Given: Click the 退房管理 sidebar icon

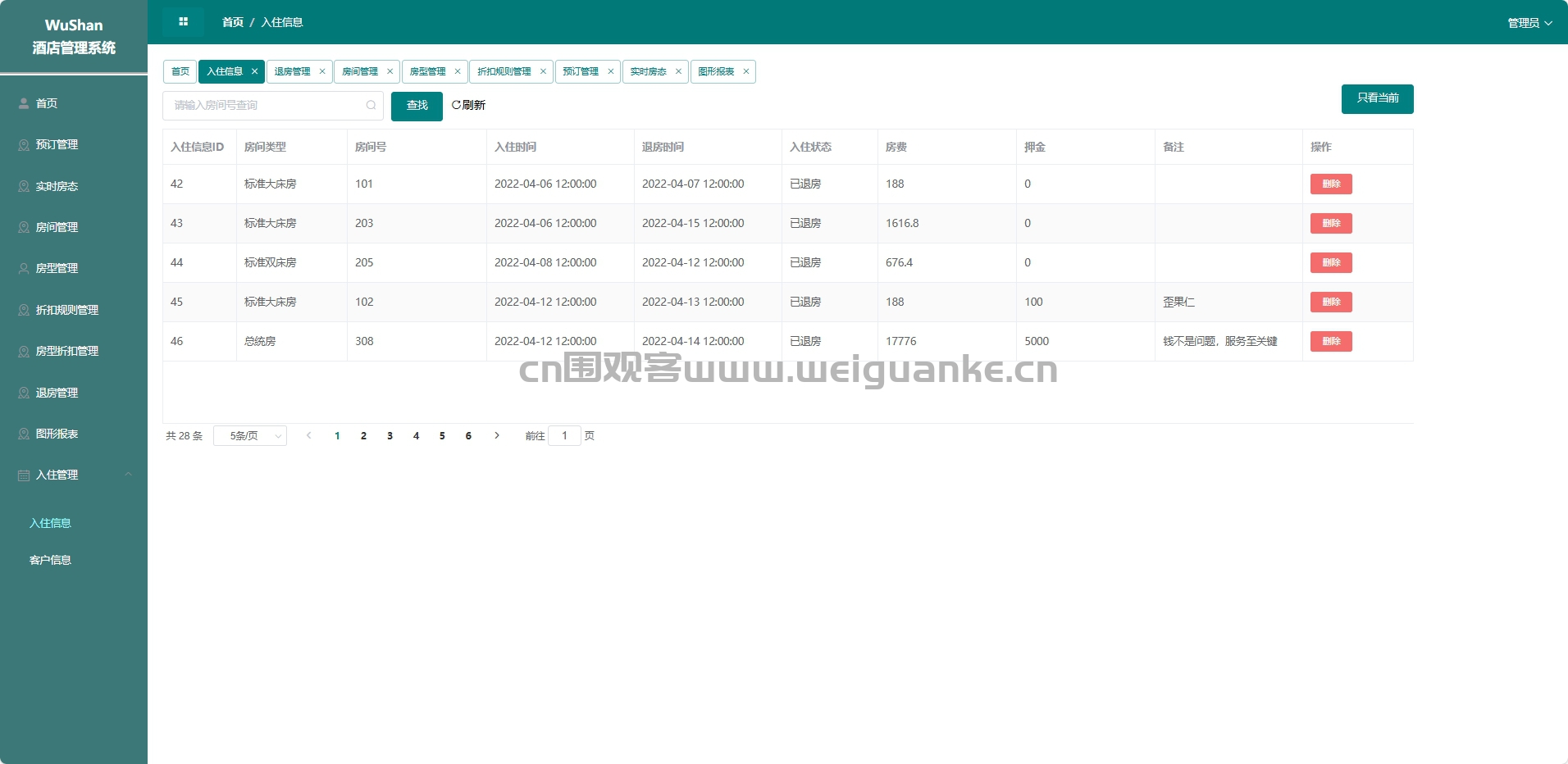Looking at the screenshot, I should pyautogui.click(x=24, y=393).
